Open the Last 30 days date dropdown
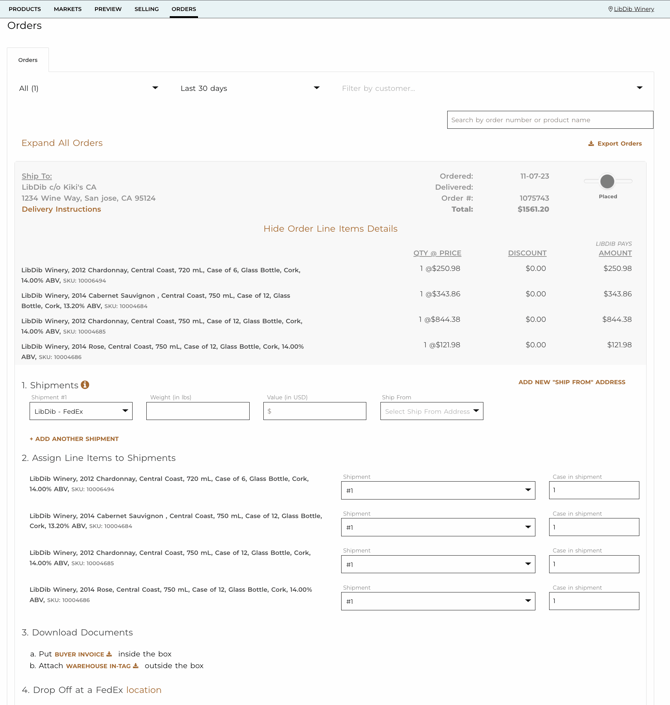The width and height of the screenshot is (670, 705). [x=250, y=88]
